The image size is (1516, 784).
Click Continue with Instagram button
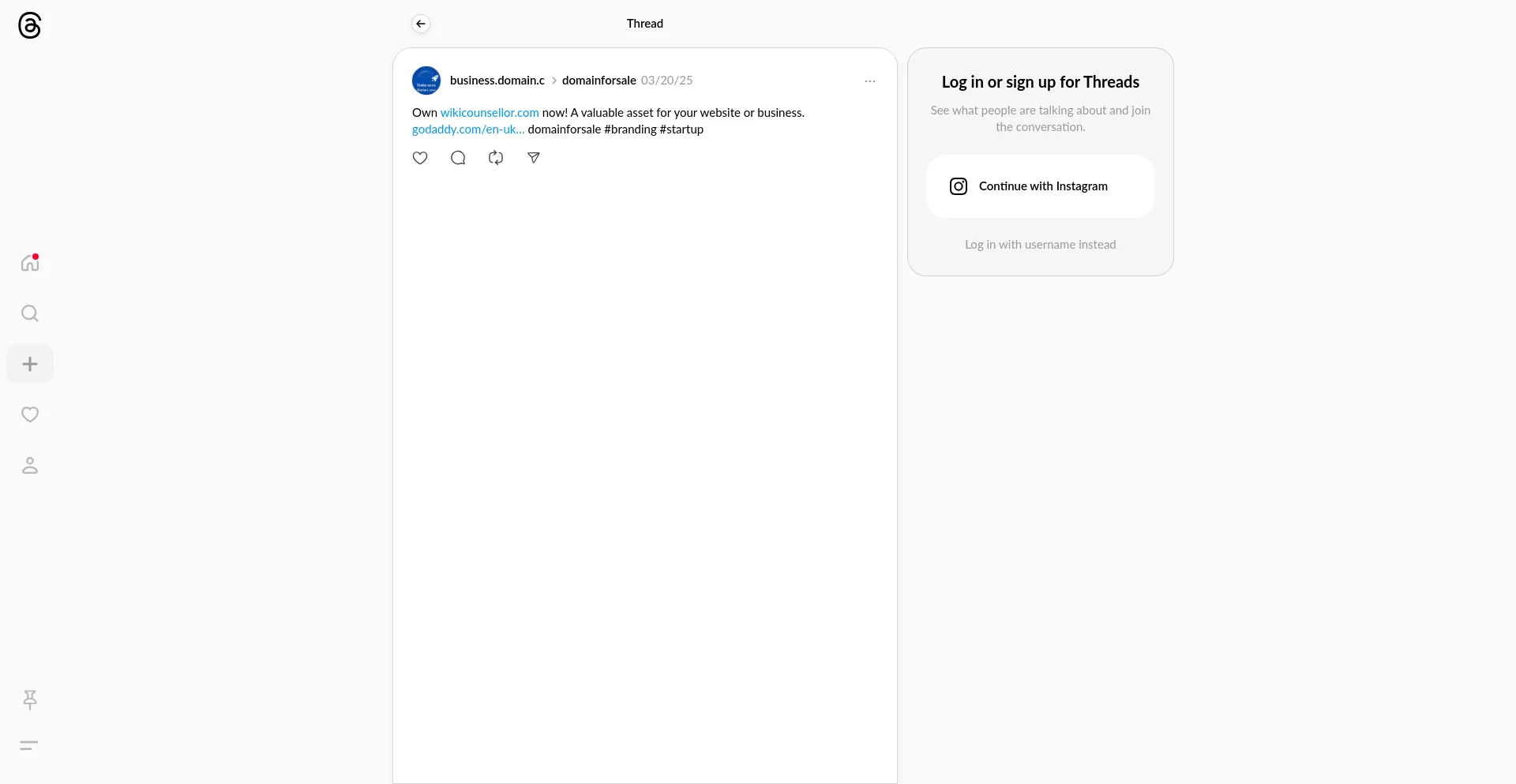click(x=1040, y=186)
